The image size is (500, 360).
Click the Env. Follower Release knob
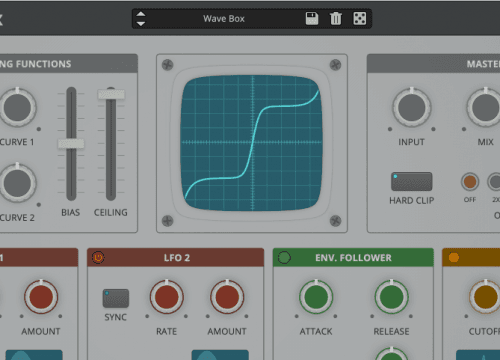tap(392, 297)
